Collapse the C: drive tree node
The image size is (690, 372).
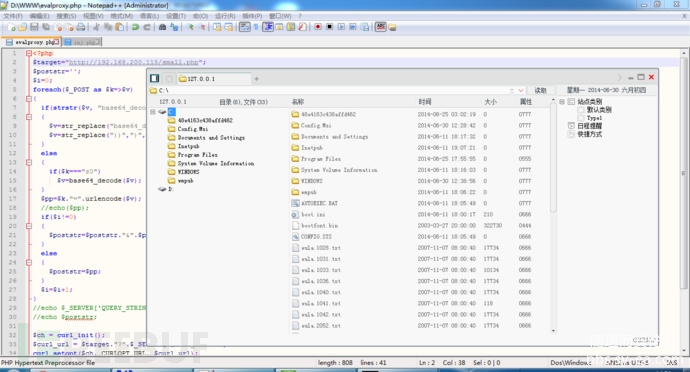(153, 112)
